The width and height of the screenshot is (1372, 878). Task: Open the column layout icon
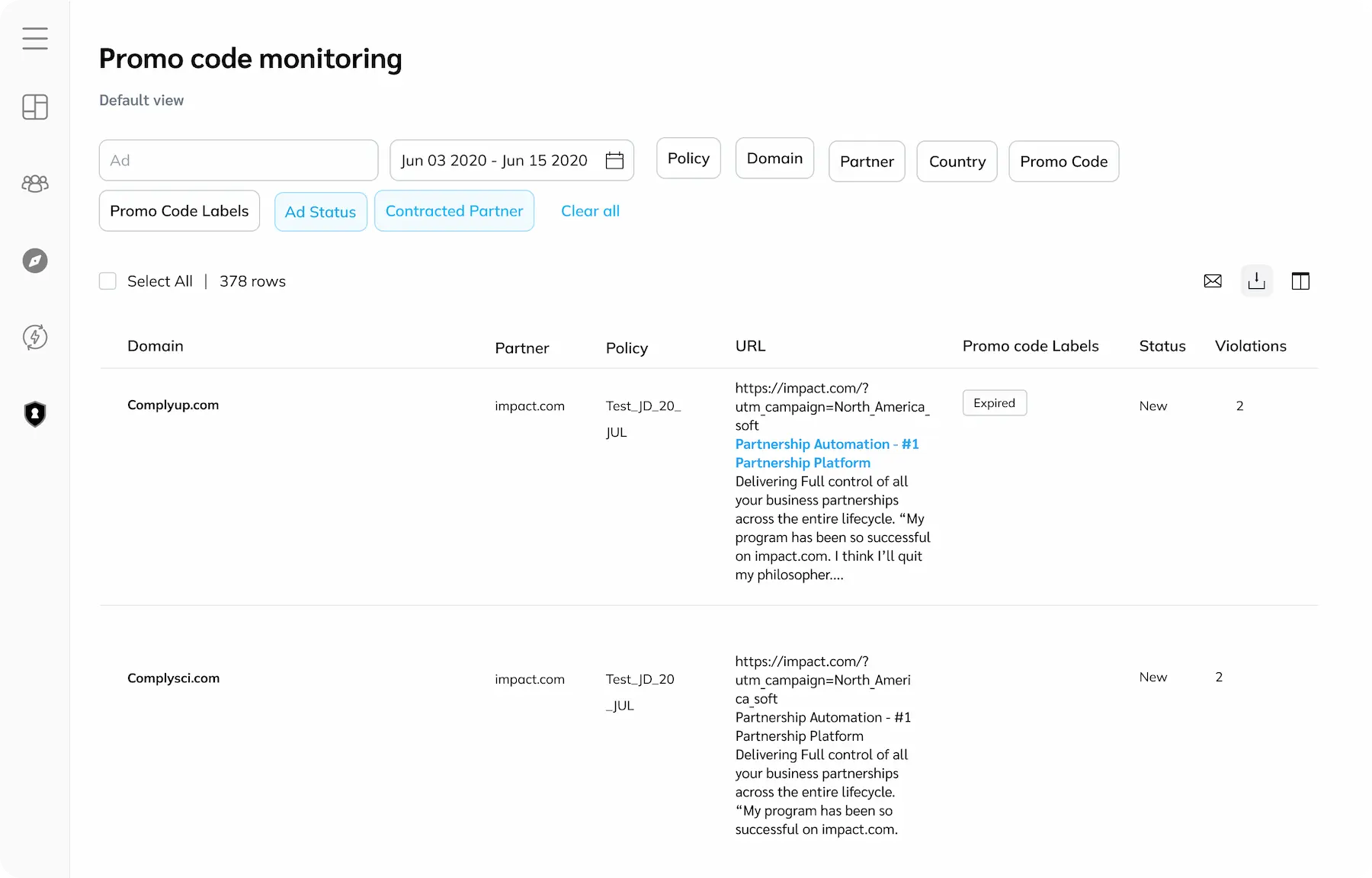click(x=1300, y=281)
